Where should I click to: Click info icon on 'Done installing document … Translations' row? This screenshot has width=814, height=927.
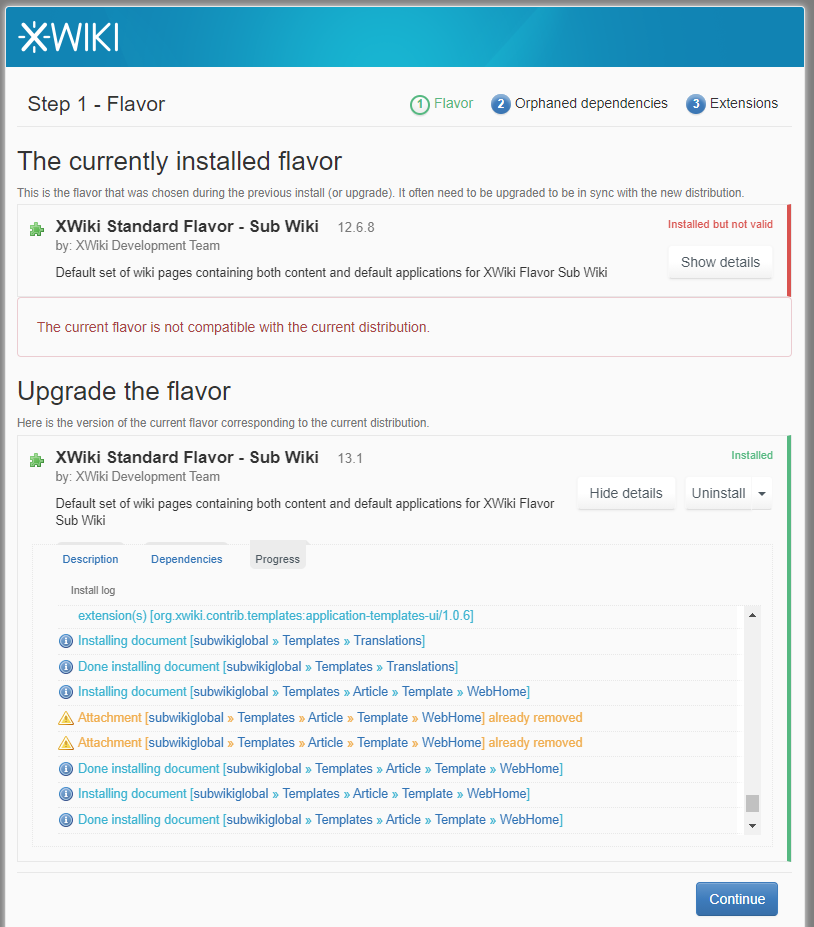click(x=66, y=667)
